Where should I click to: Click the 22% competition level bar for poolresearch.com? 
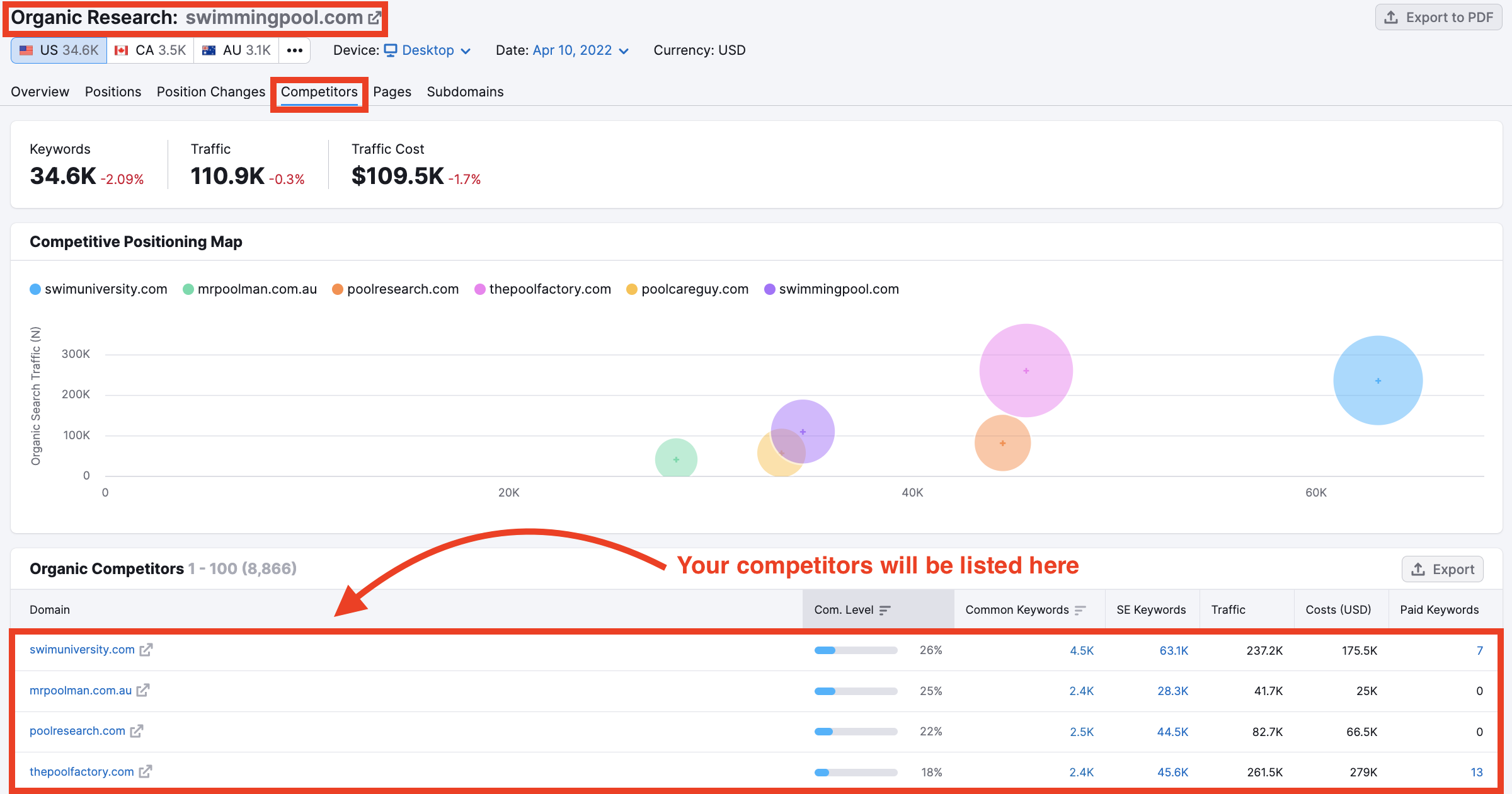(856, 732)
